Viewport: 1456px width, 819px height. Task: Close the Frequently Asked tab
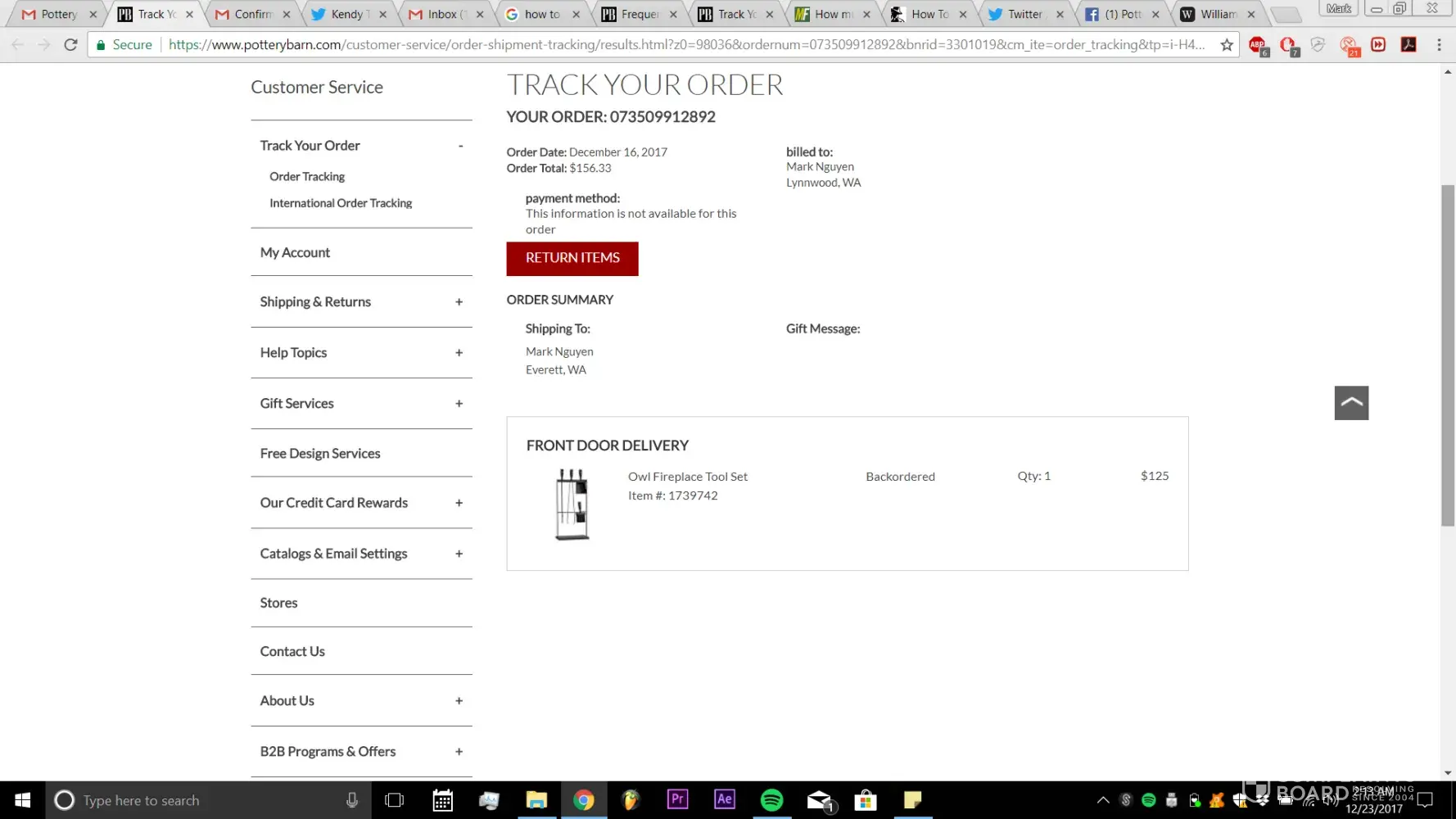(673, 14)
